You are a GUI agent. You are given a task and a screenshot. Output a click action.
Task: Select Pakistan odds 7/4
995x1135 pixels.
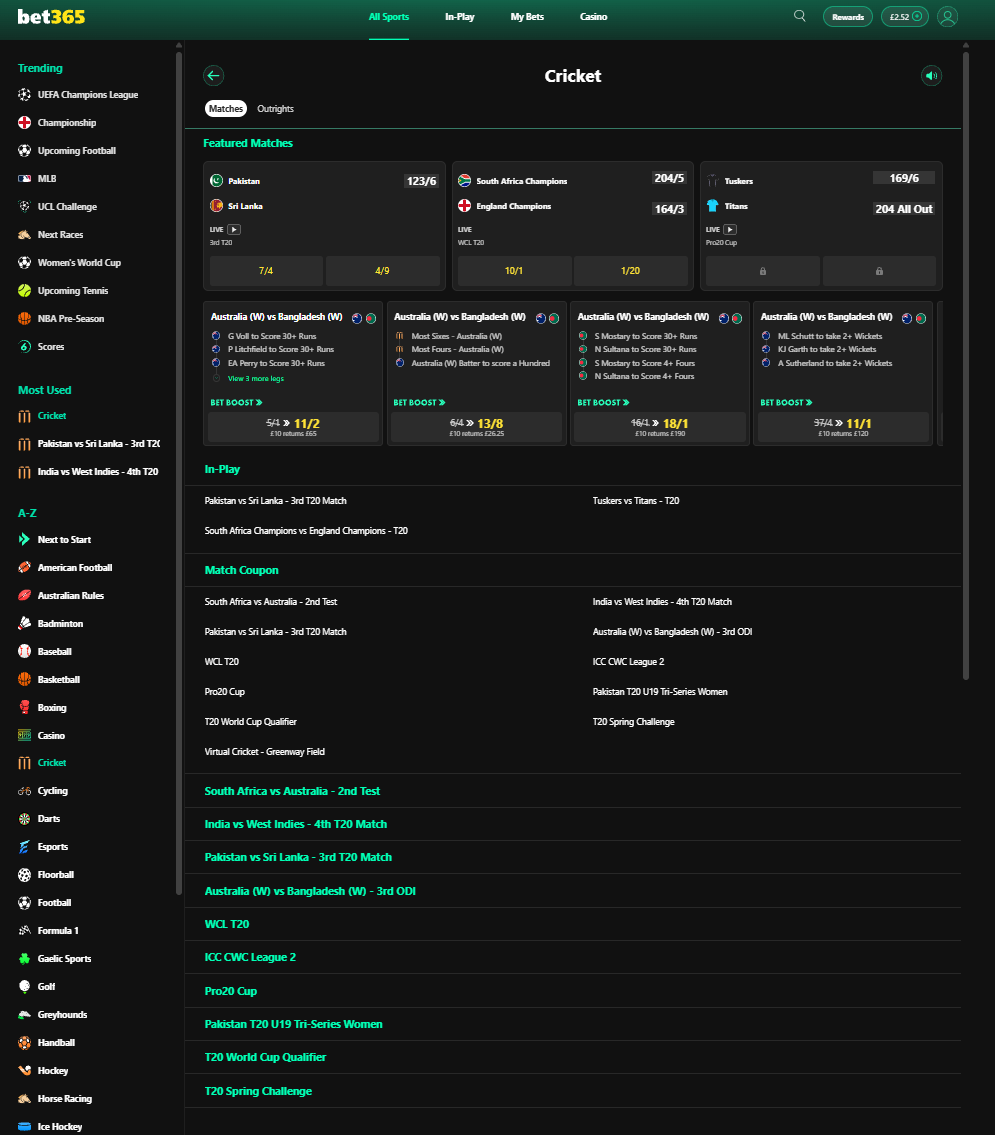[266, 271]
